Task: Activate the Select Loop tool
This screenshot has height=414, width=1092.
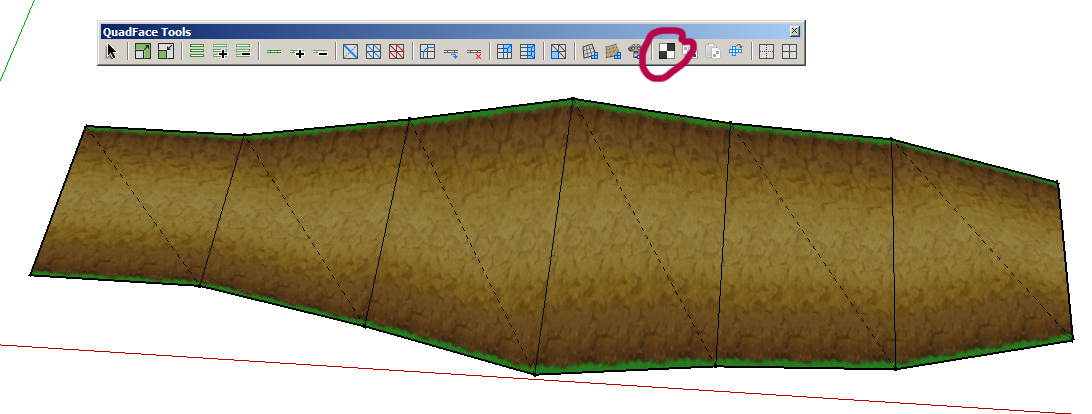Action: point(274,52)
